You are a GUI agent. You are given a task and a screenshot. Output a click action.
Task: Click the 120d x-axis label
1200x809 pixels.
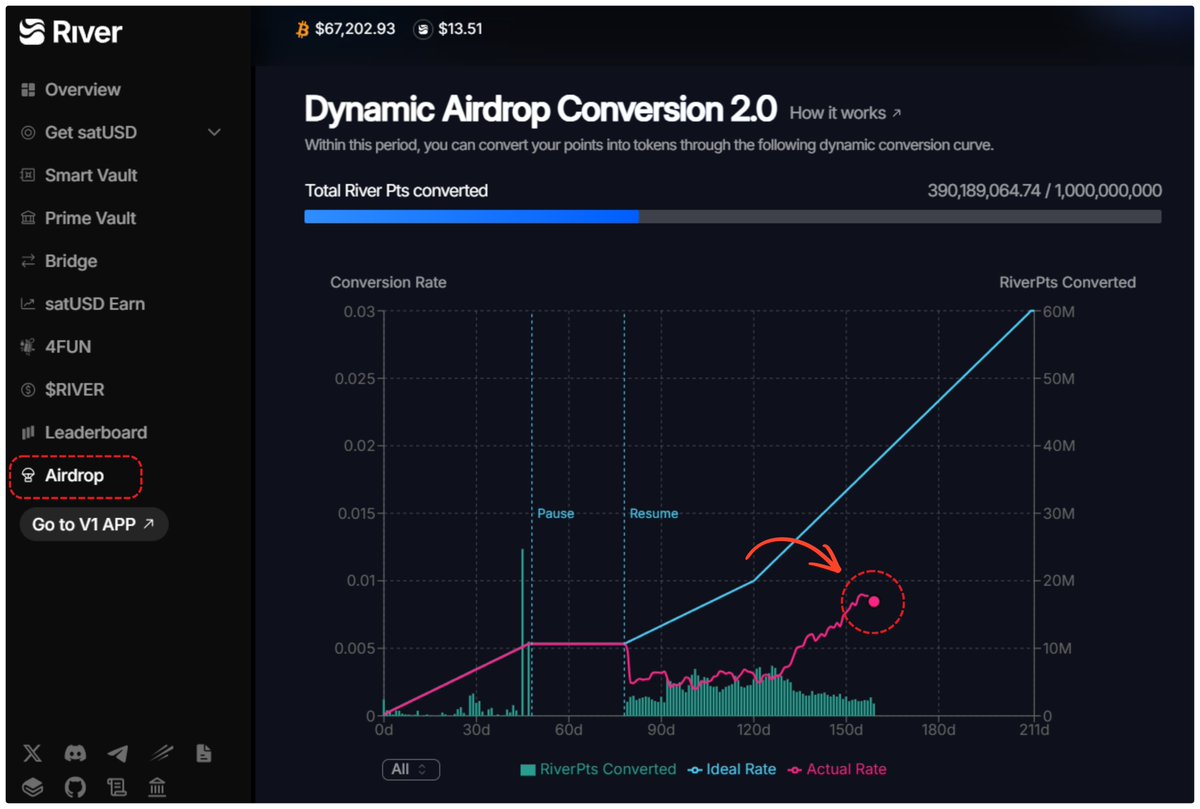tap(753, 730)
